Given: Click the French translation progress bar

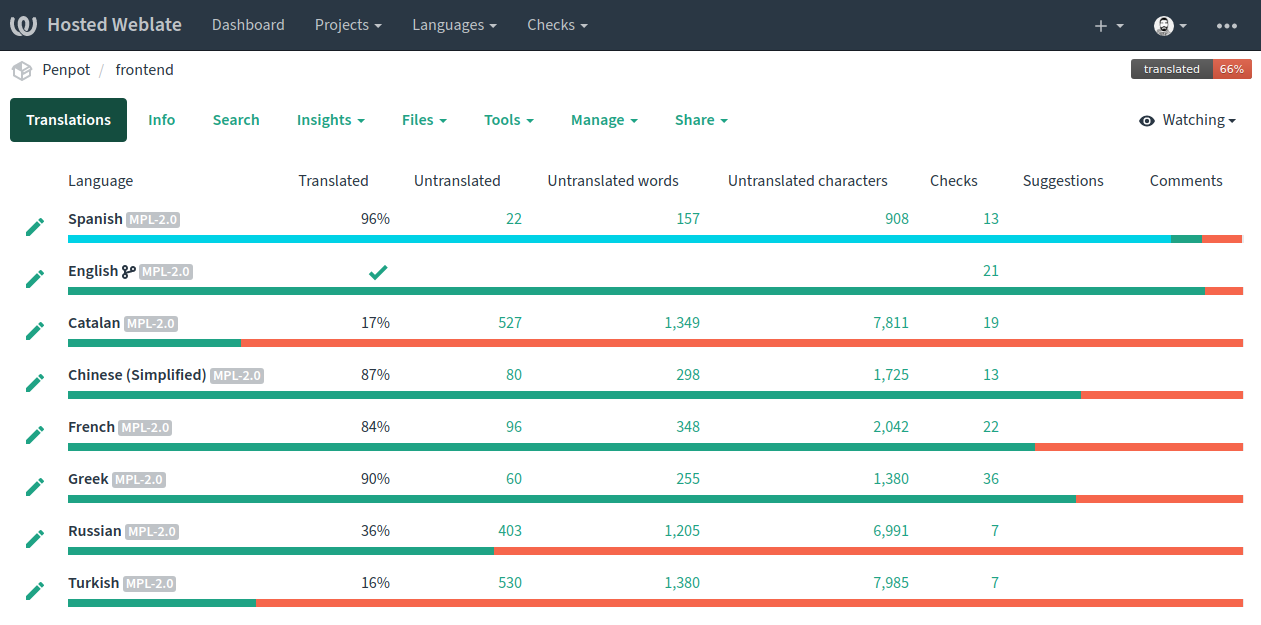Looking at the screenshot, I should pyautogui.click(x=655, y=447).
